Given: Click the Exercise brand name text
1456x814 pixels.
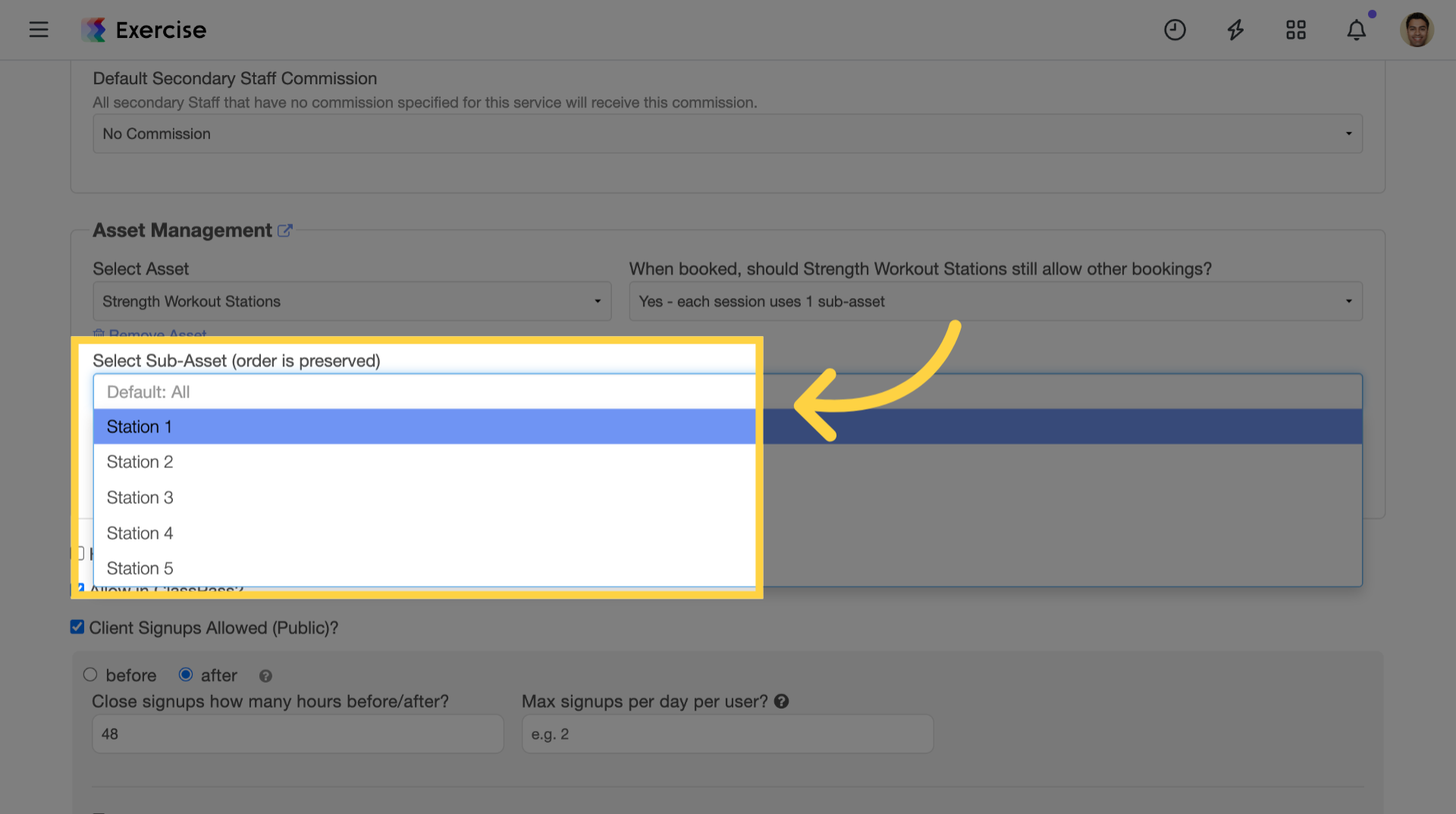Looking at the screenshot, I should [x=161, y=30].
